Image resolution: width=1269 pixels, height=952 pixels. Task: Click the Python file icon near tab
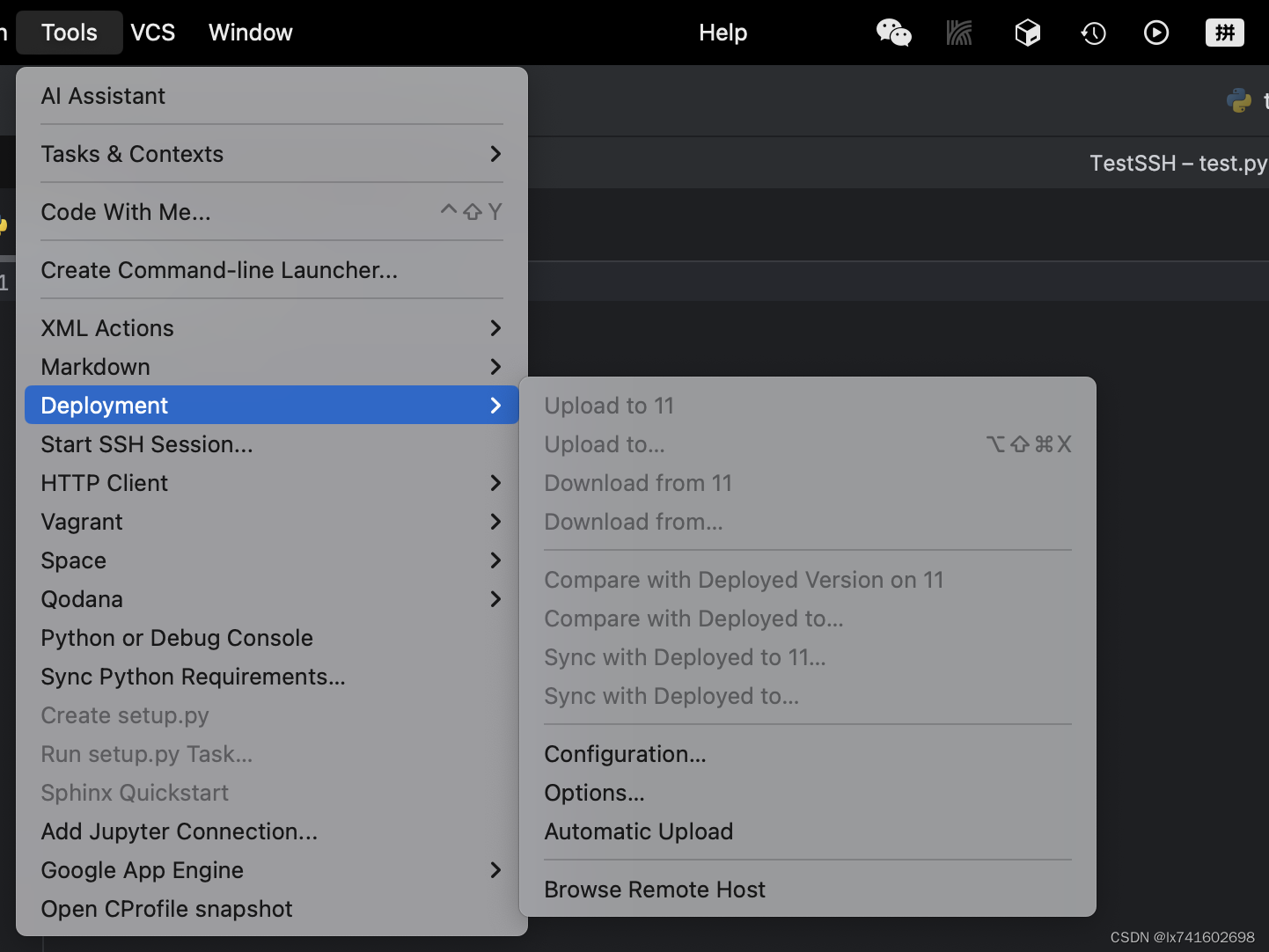pos(1239,100)
